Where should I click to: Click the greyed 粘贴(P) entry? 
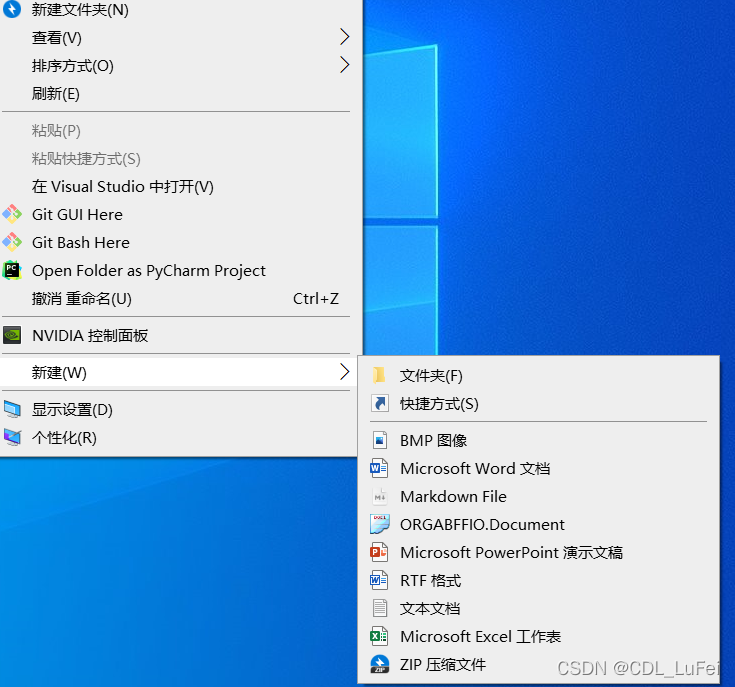click(177, 130)
